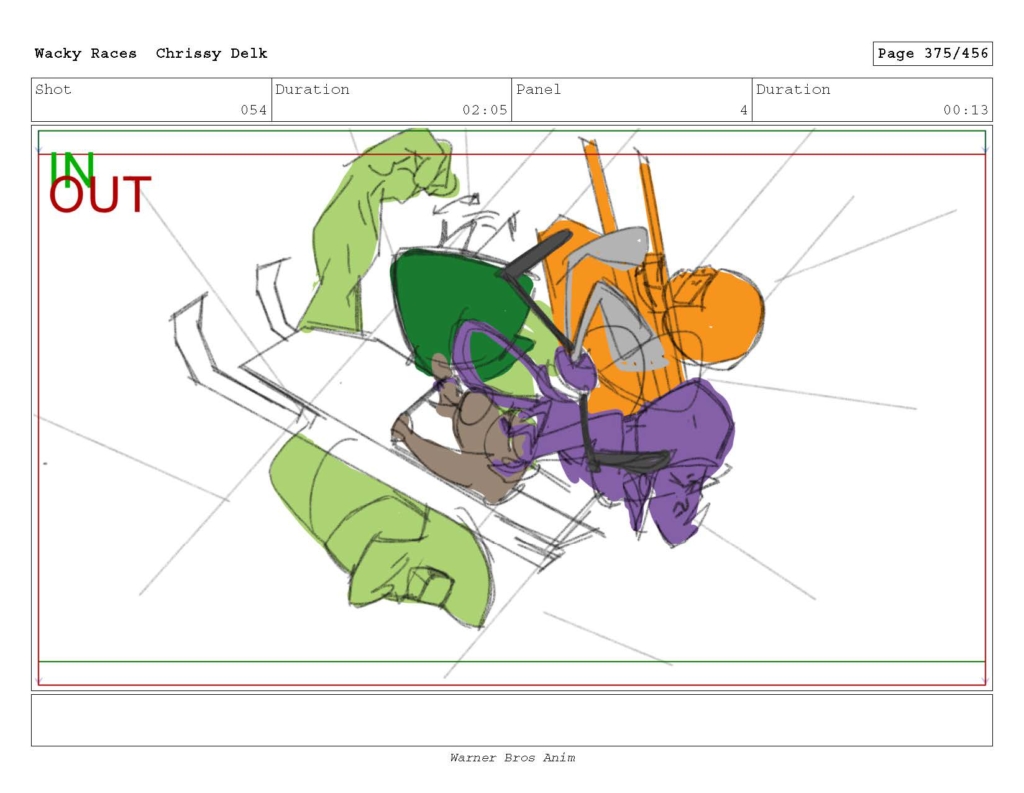This screenshot has height=793, width=1024.
Task: Click the 'Duration' label beside the panel number
Action: pyautogui.click(x=793, y=89)
